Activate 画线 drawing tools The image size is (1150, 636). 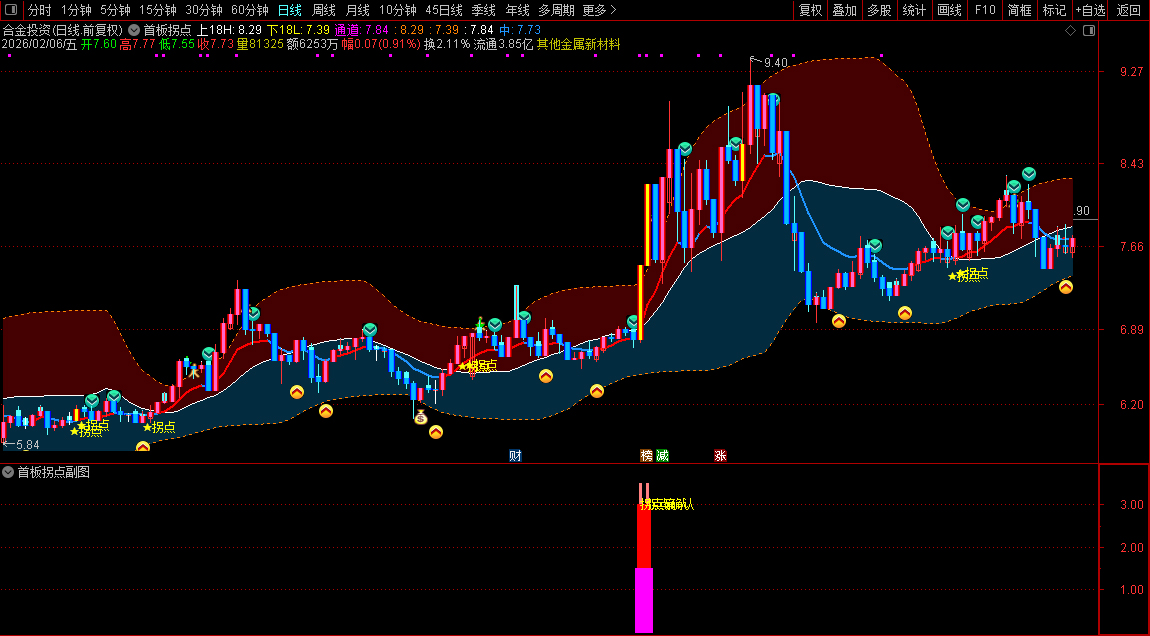point(949,10)
